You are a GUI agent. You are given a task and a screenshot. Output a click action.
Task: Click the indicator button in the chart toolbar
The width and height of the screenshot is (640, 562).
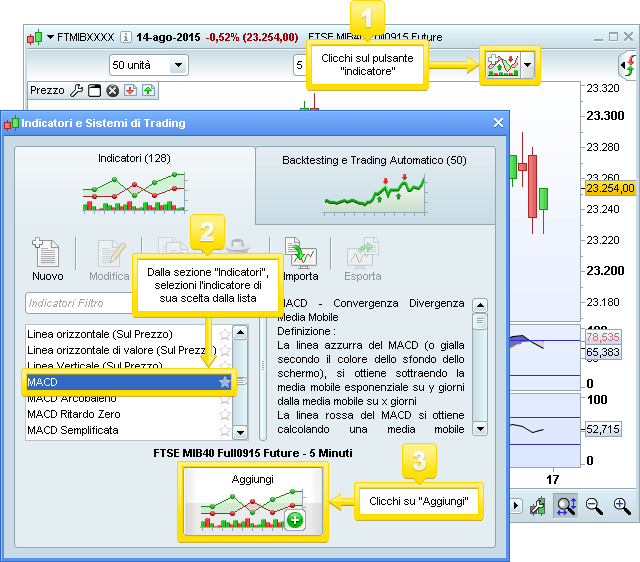coord(503,65)
